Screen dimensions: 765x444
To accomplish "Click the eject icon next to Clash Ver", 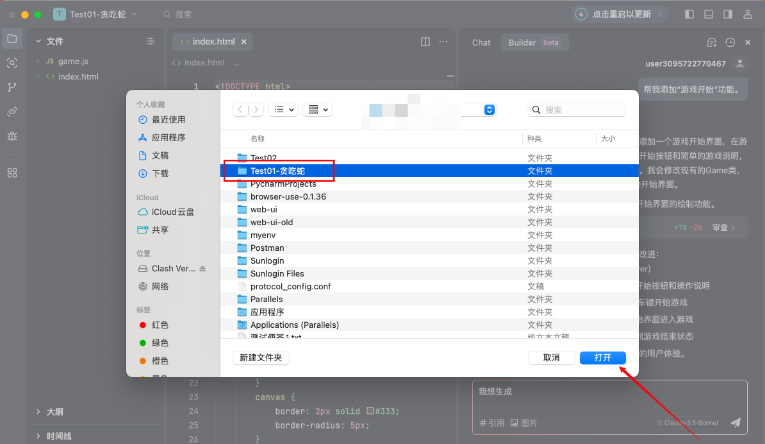I will point(204,269).
